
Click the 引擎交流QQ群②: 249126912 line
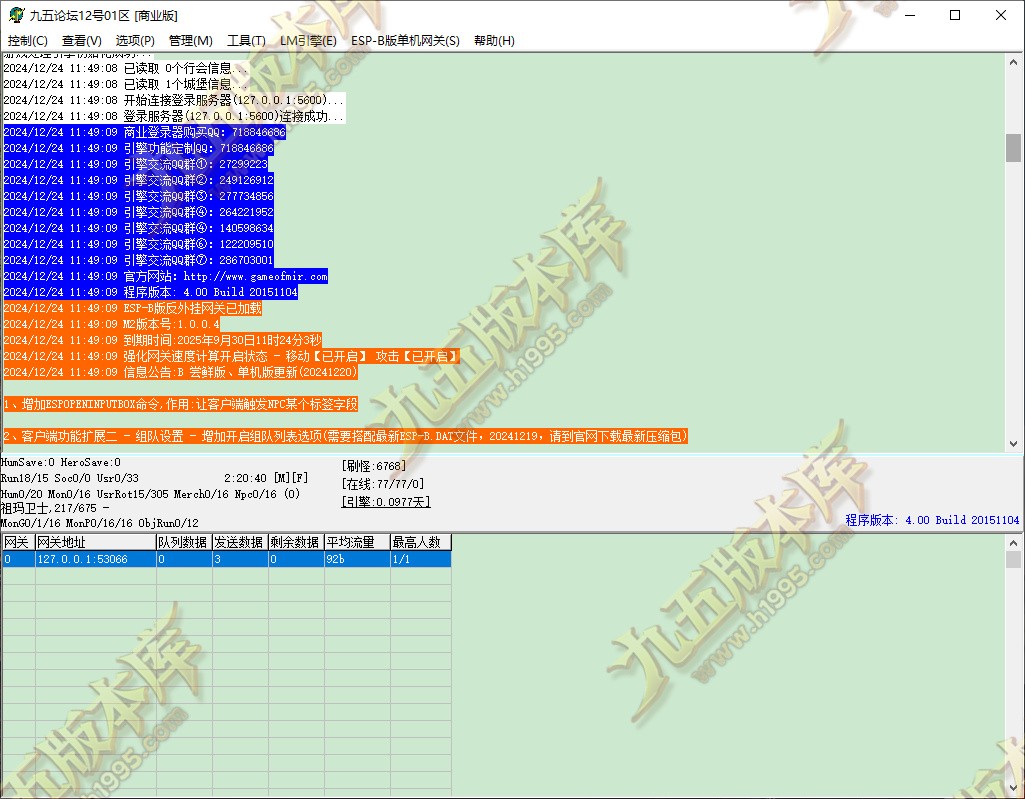(139, 180)
